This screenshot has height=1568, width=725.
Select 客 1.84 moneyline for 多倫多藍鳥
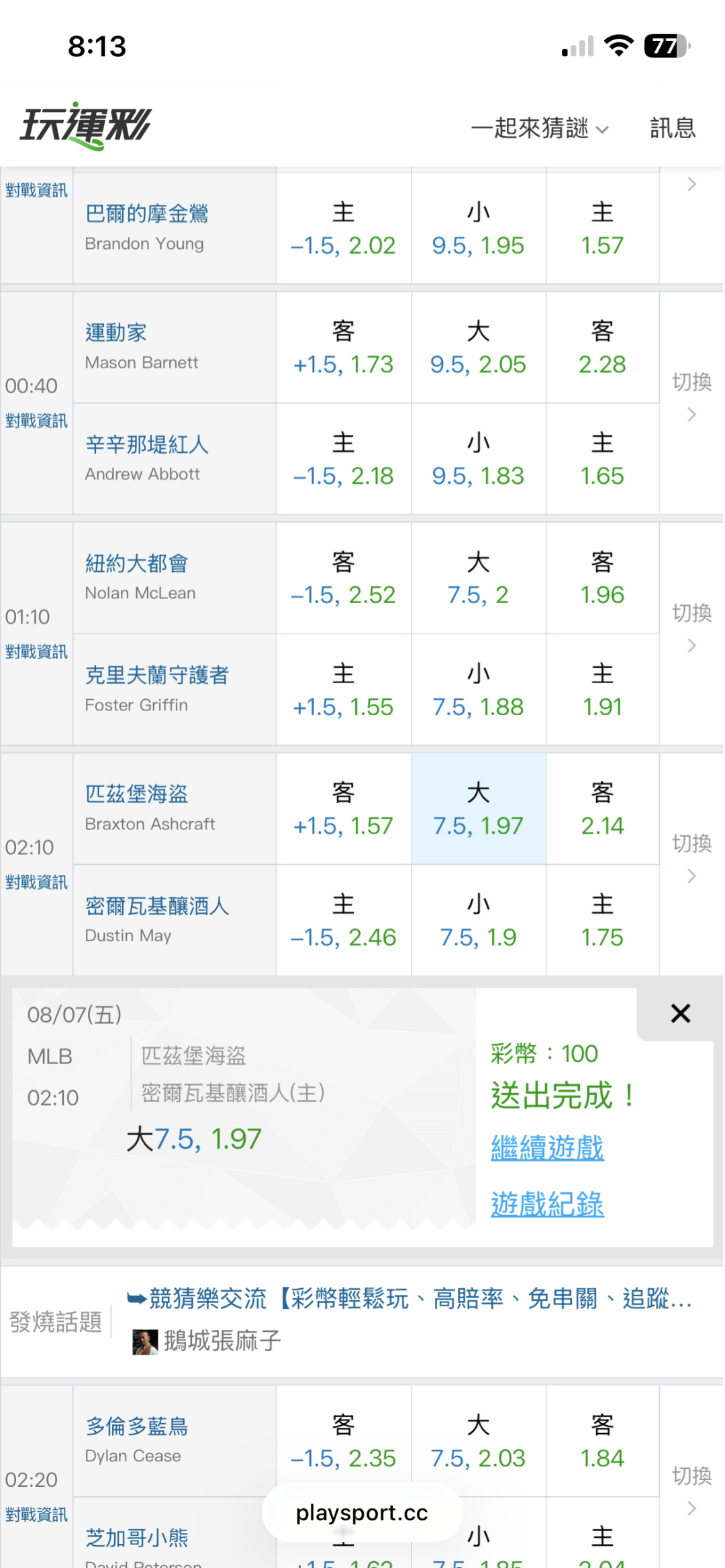tap(602, 1441)
